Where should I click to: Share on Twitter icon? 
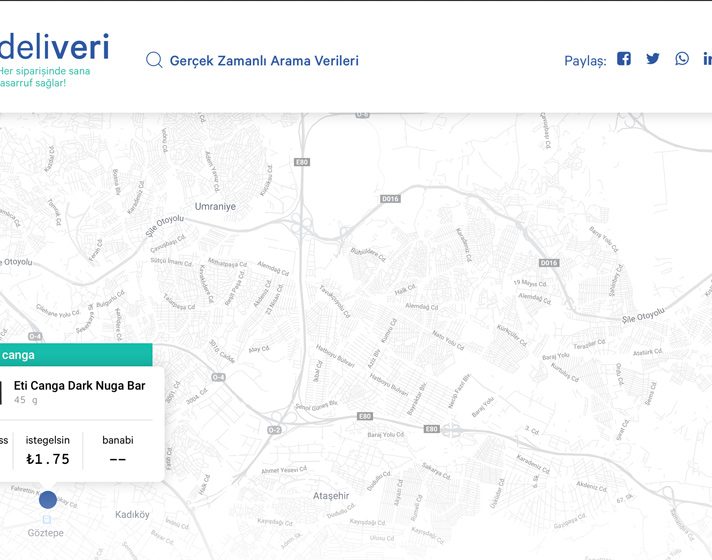point(653,59)
